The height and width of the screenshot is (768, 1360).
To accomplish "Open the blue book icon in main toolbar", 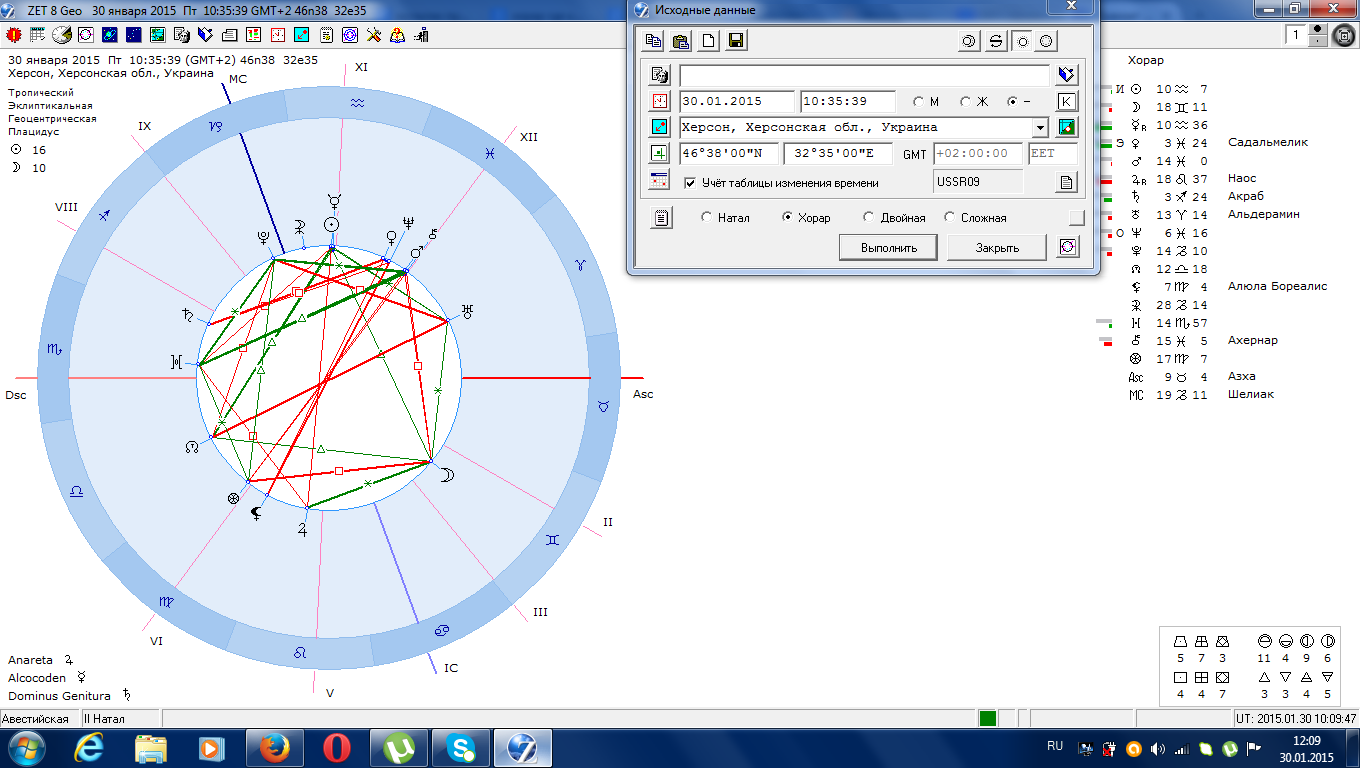I will click(206, 35).
